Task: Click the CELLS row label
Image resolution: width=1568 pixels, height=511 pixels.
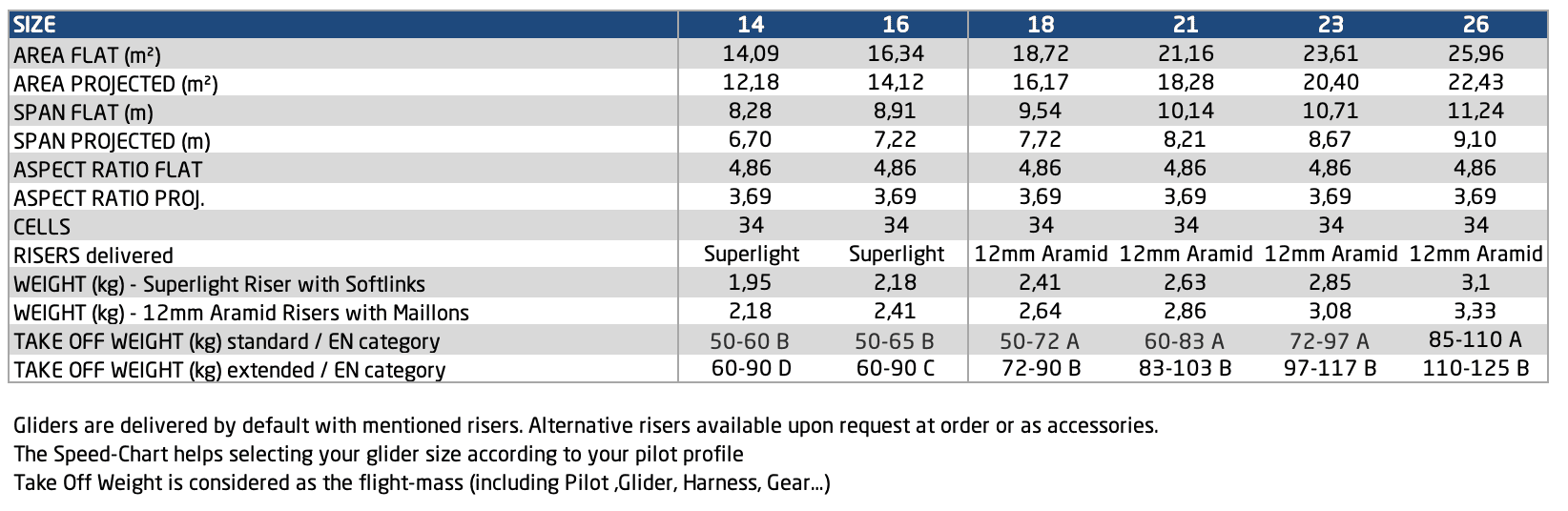Action: 43,226
